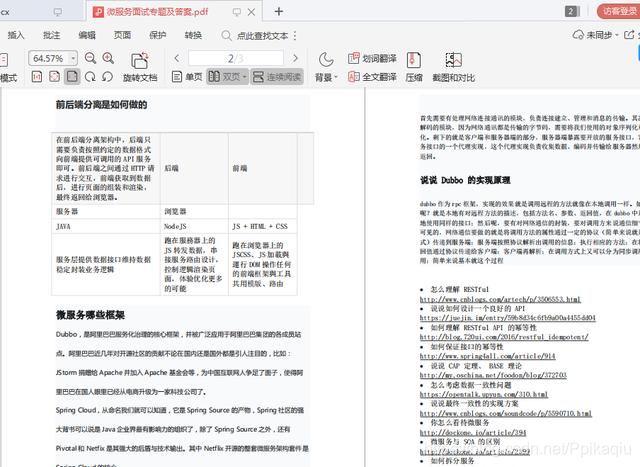
Task: Open a new tab with plus button
Action: coord(279,11)
